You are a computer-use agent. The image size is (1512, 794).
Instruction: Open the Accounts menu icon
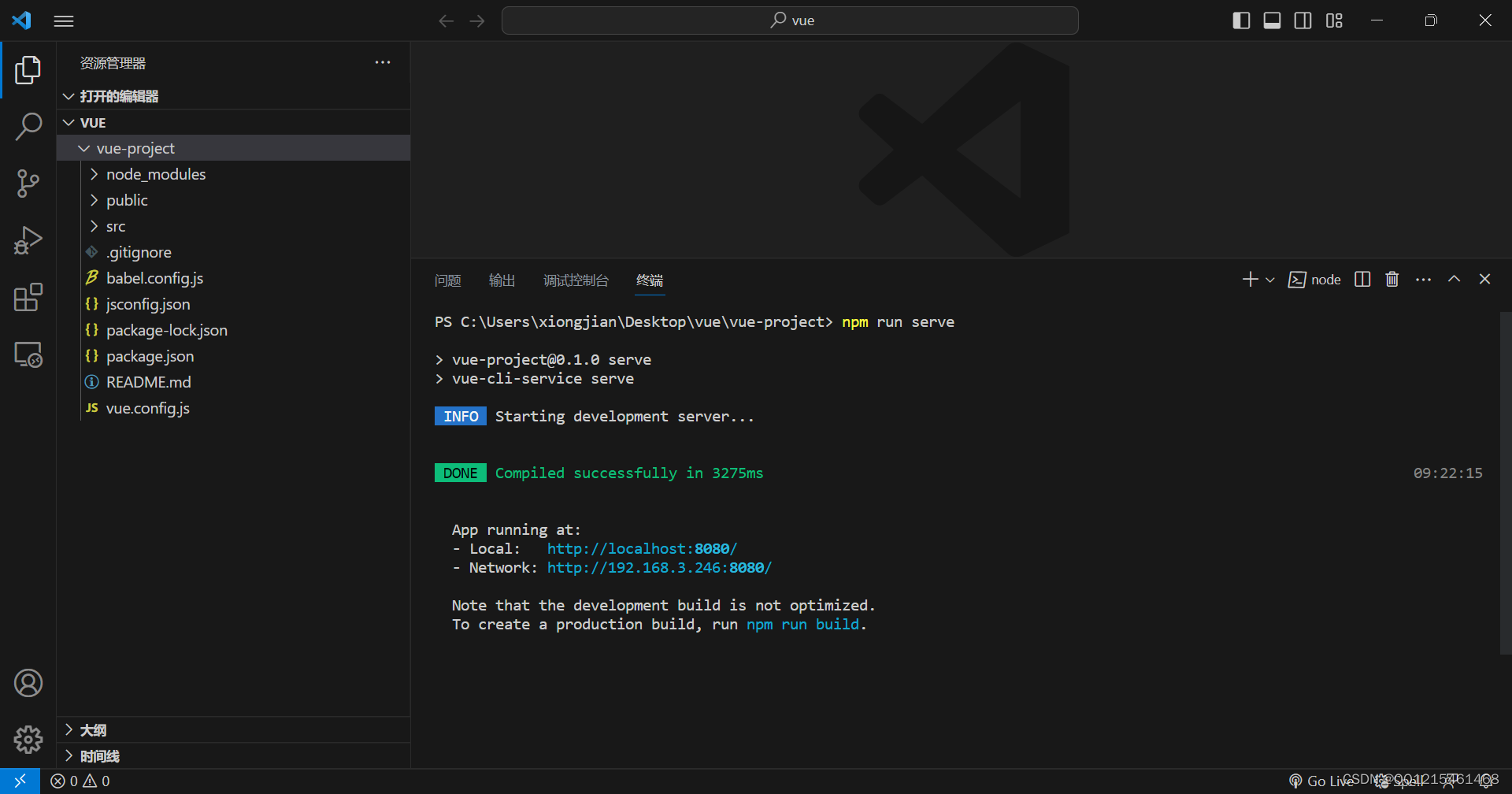pos(28,683)
